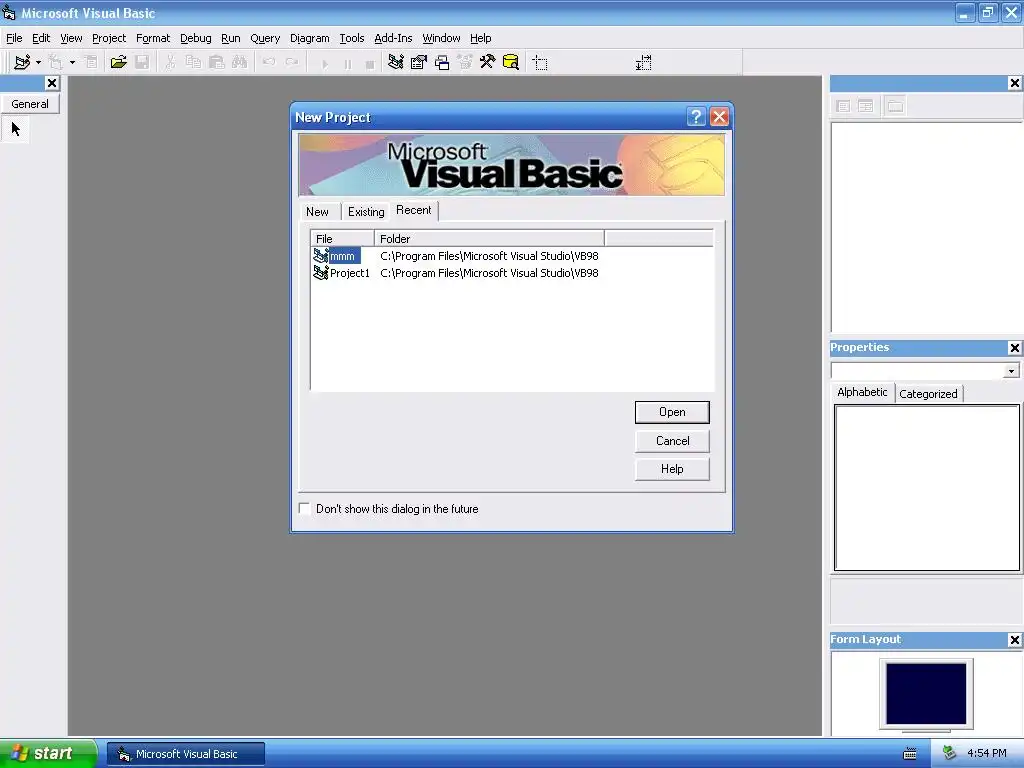The width and height of the screenshot is (1024, 768).
Task: Click the Menu Editor toolbar icon
Action: 91,62
